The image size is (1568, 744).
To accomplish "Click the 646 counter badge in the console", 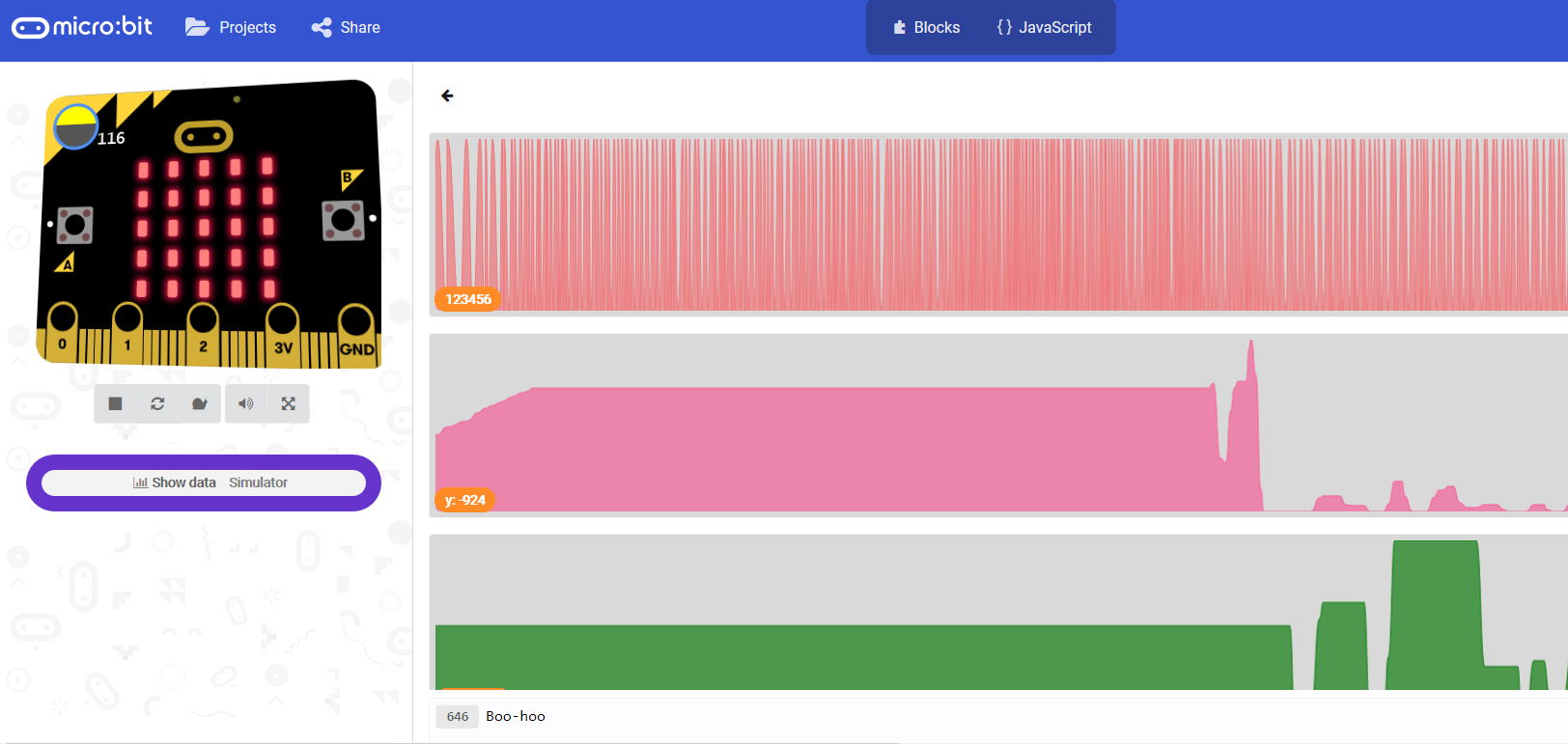I will 458,716.
